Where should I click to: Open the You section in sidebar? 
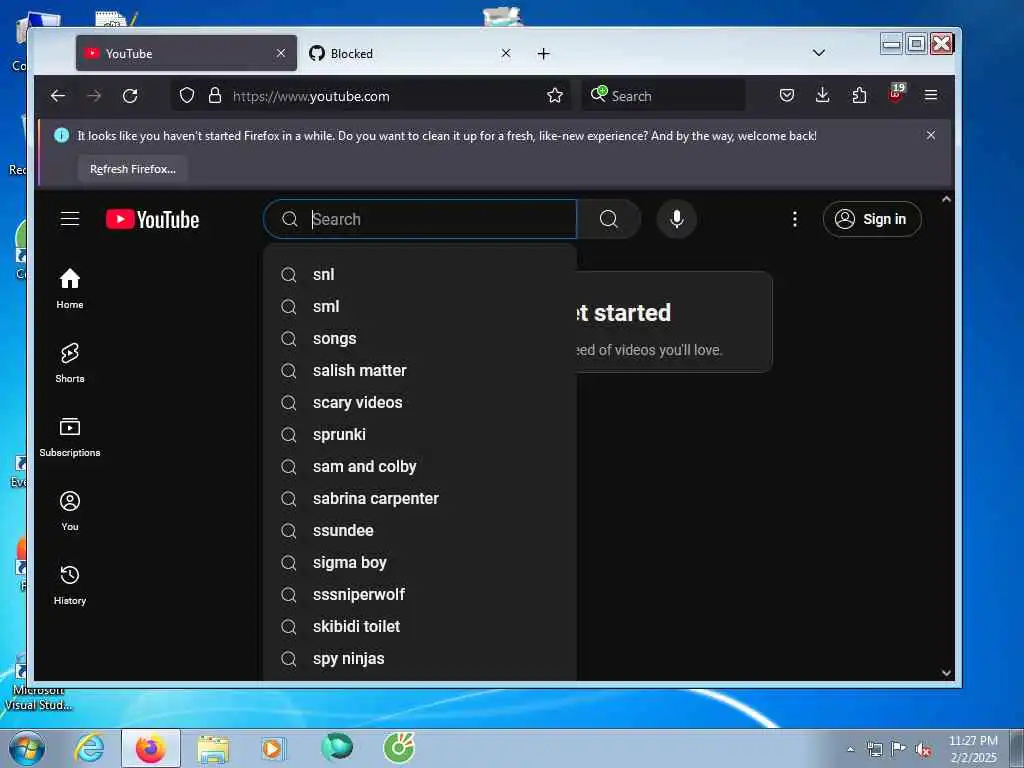[70, 511]
